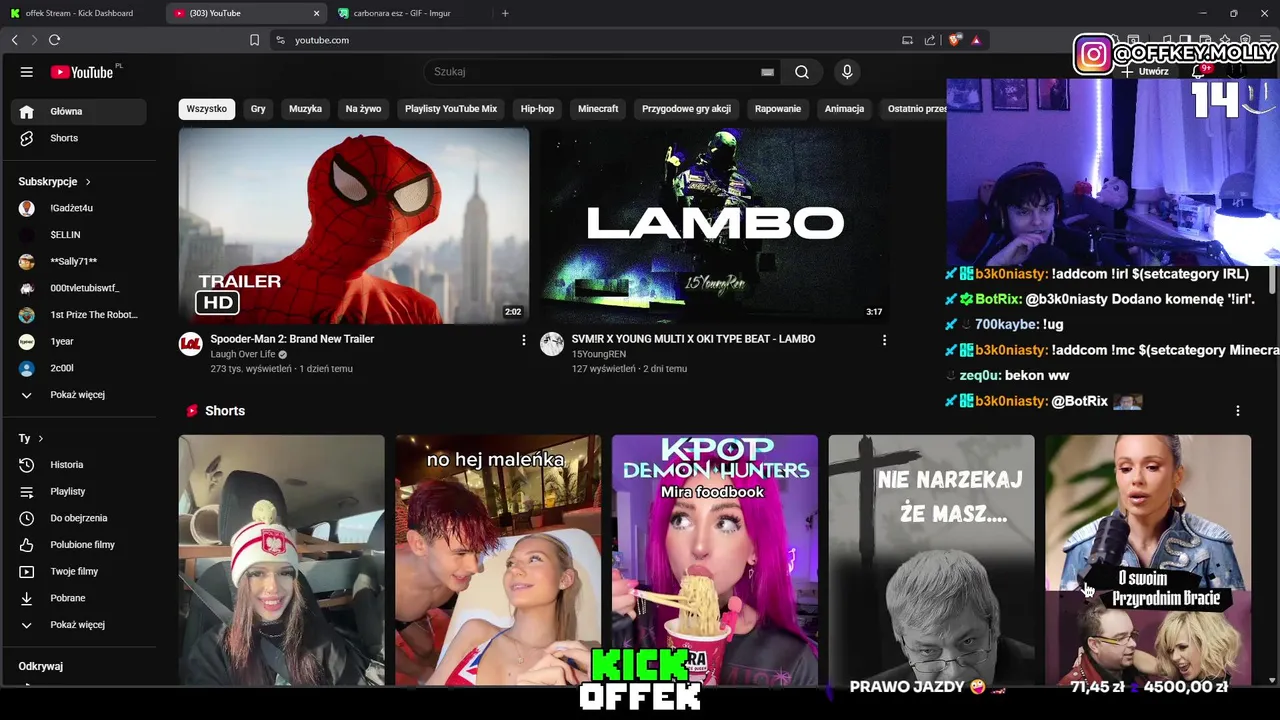This screenshot has width=1280, height=720.
Task: Open SVM!R X YOUNG MULTI LAMBO title
Action: point(693,339)
